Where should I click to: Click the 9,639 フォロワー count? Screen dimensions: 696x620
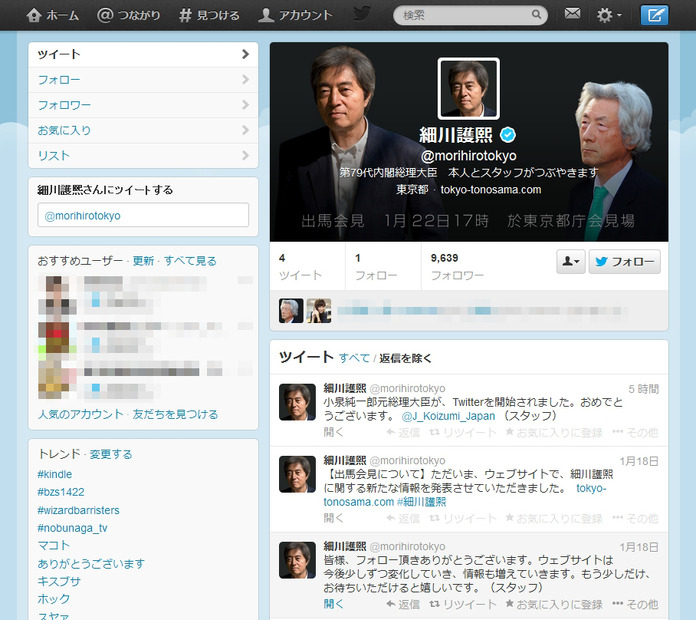click(x=458, y=266)
